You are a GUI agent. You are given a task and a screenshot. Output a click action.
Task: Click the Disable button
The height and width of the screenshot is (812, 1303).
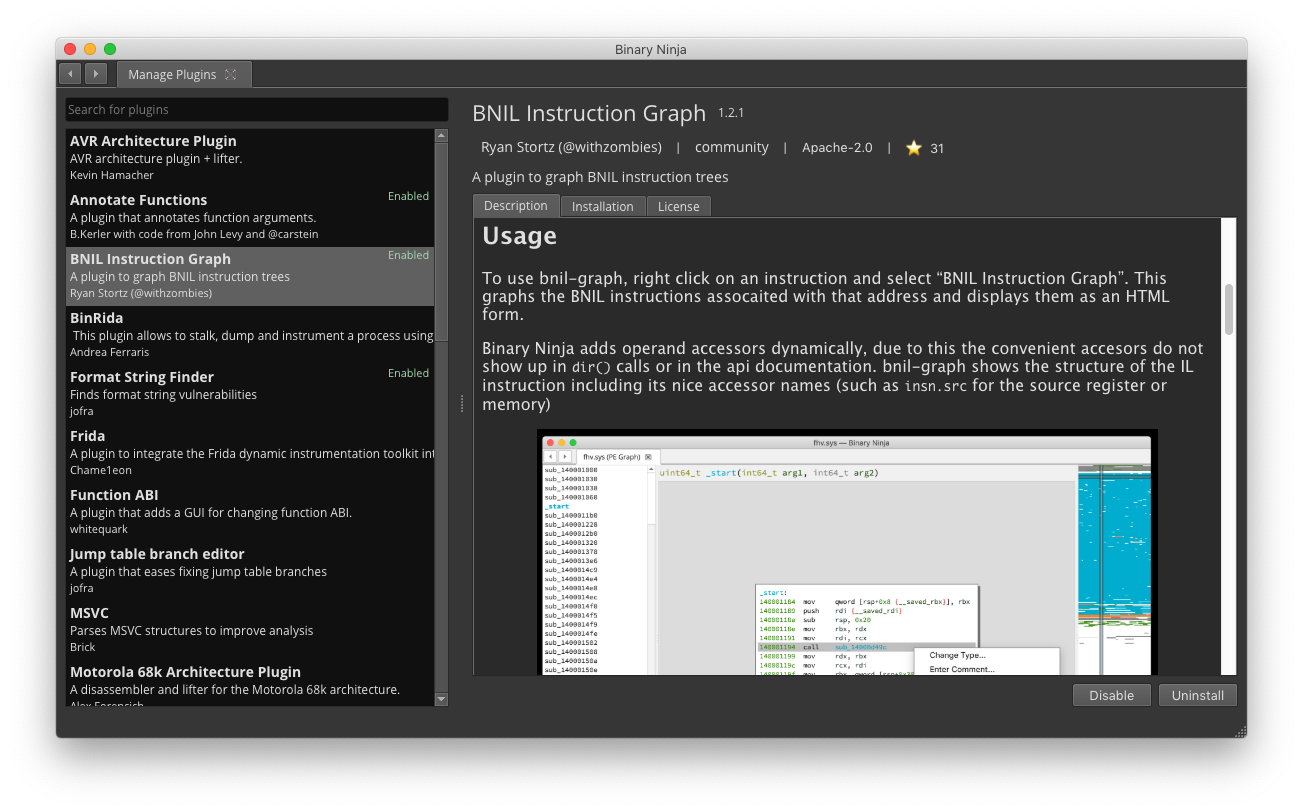[1111, 695]
